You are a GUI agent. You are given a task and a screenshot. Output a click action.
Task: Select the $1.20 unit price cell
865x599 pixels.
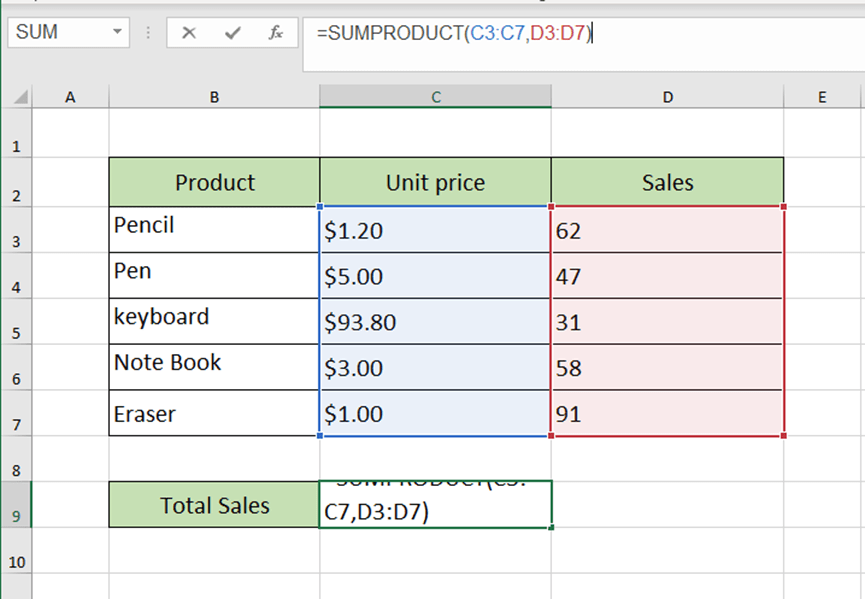[x=435, y=230]
